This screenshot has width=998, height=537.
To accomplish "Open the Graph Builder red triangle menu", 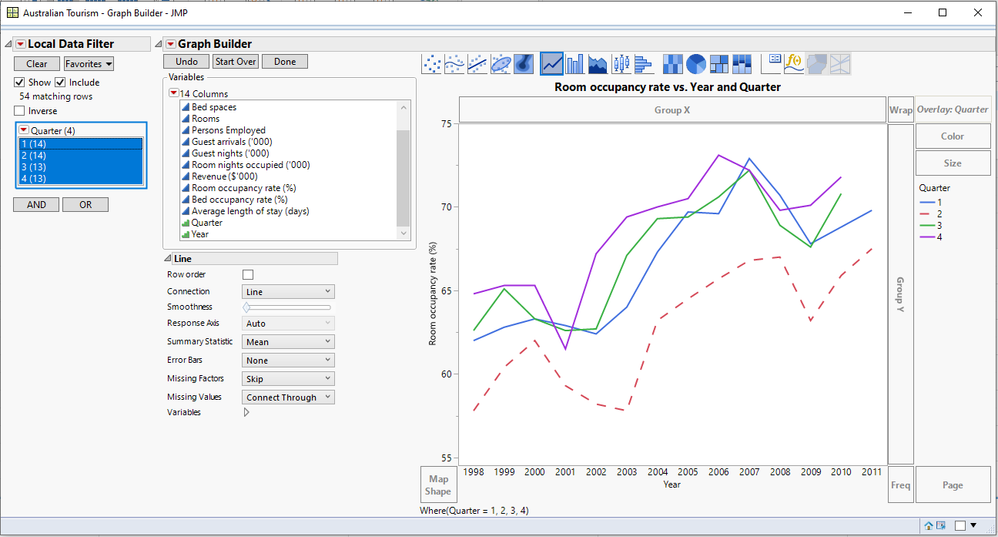I will [171, 44].
